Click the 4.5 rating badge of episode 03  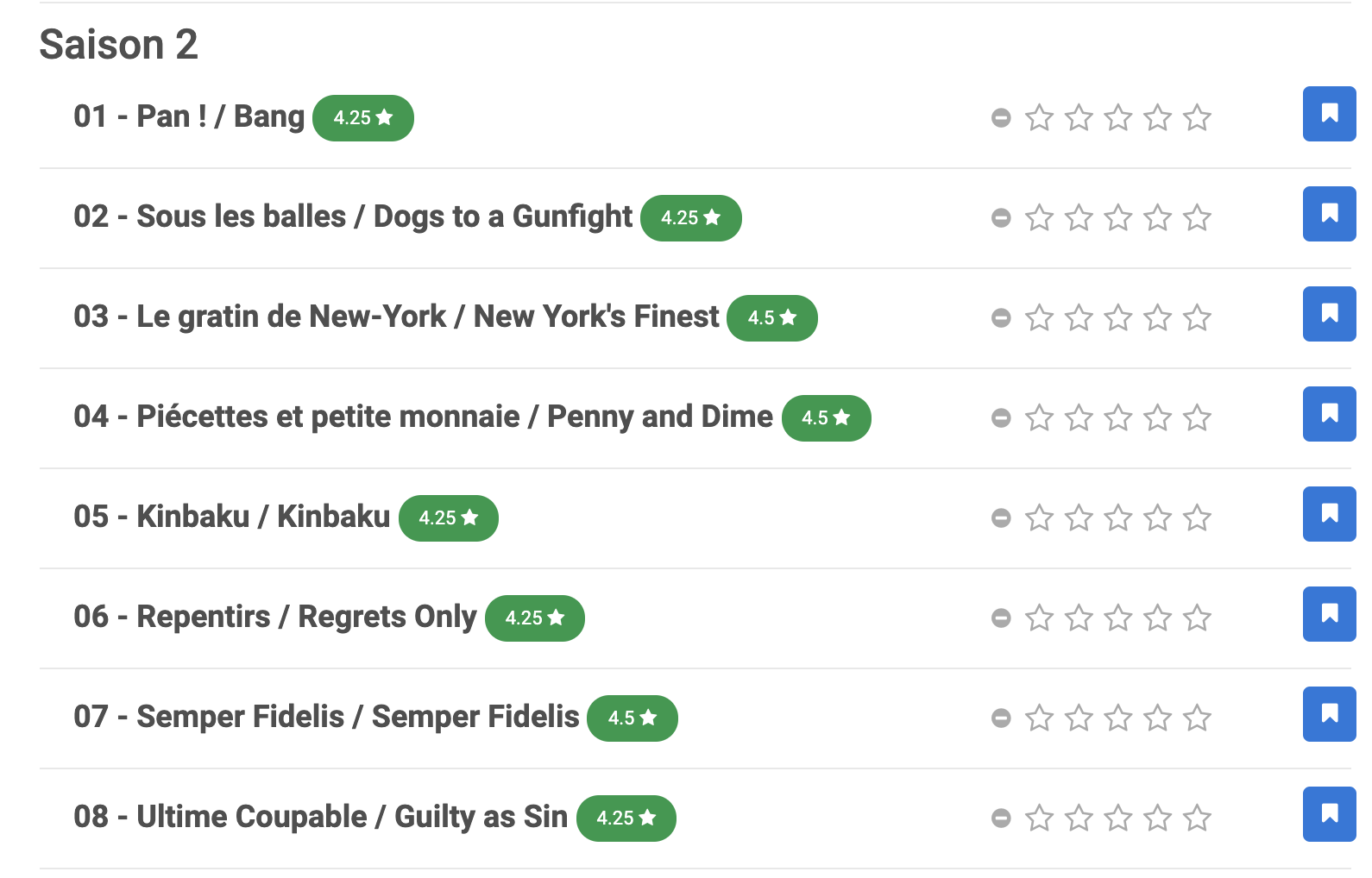772,317
